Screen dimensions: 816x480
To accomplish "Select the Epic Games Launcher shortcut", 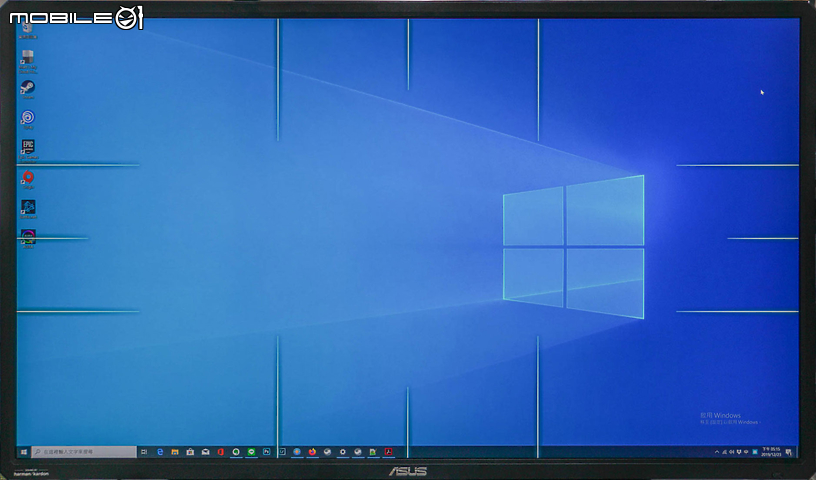I will (x=28, y=150).
